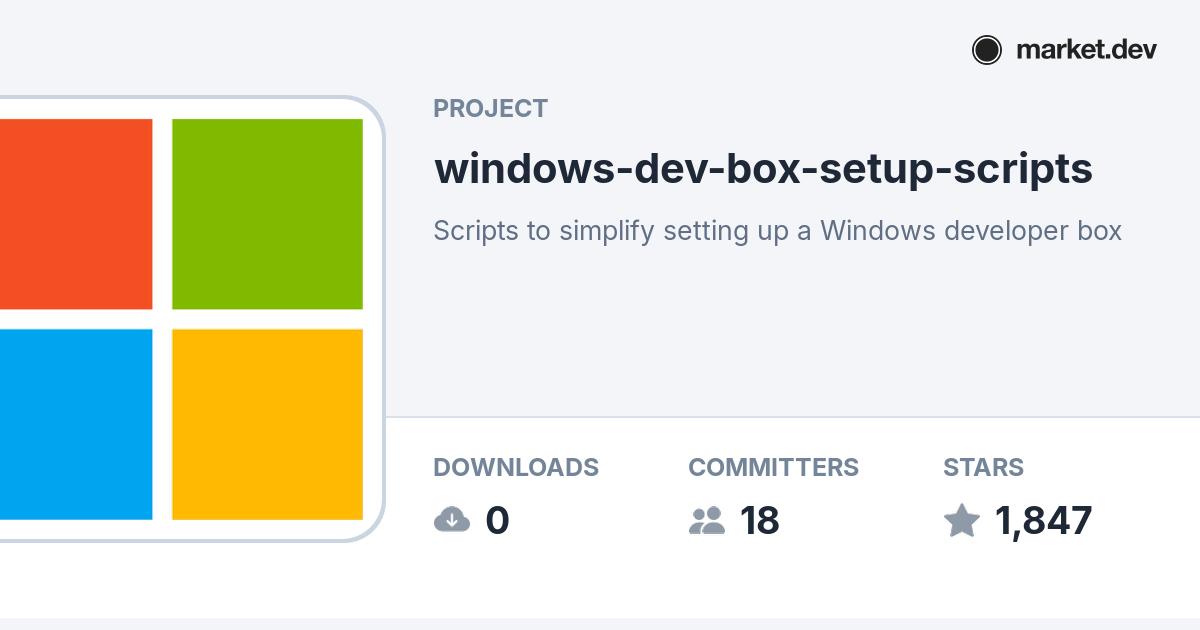The width and height of the screenshot is (1200, 630).
Task: Click the market.dev circle logo icon
Action: click(x=986, y=49)
